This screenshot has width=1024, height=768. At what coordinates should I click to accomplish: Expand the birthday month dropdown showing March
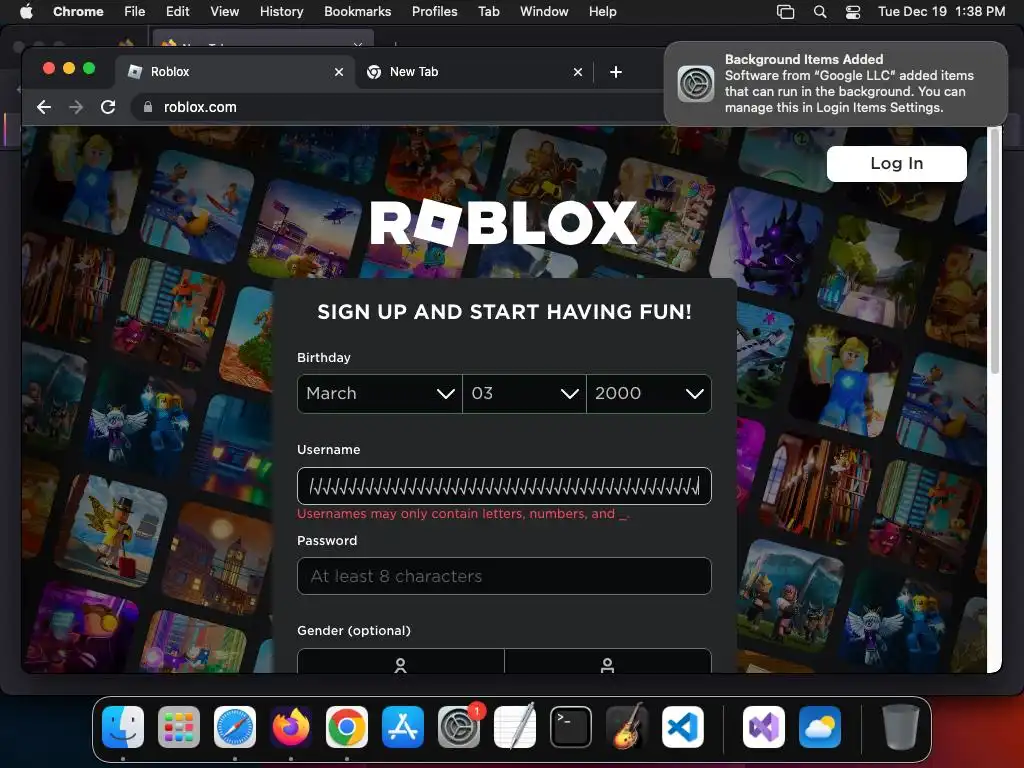[379, 394]
